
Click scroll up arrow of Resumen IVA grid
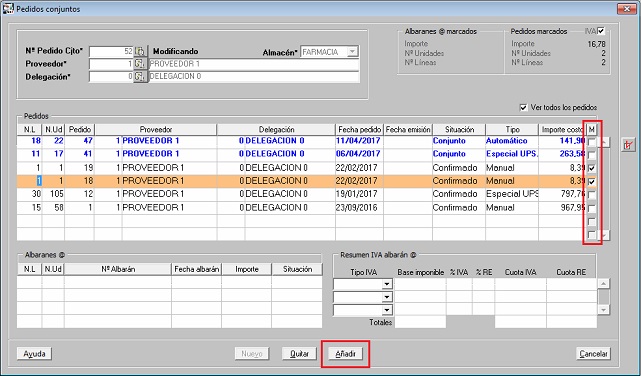click(x=604, y=283)
